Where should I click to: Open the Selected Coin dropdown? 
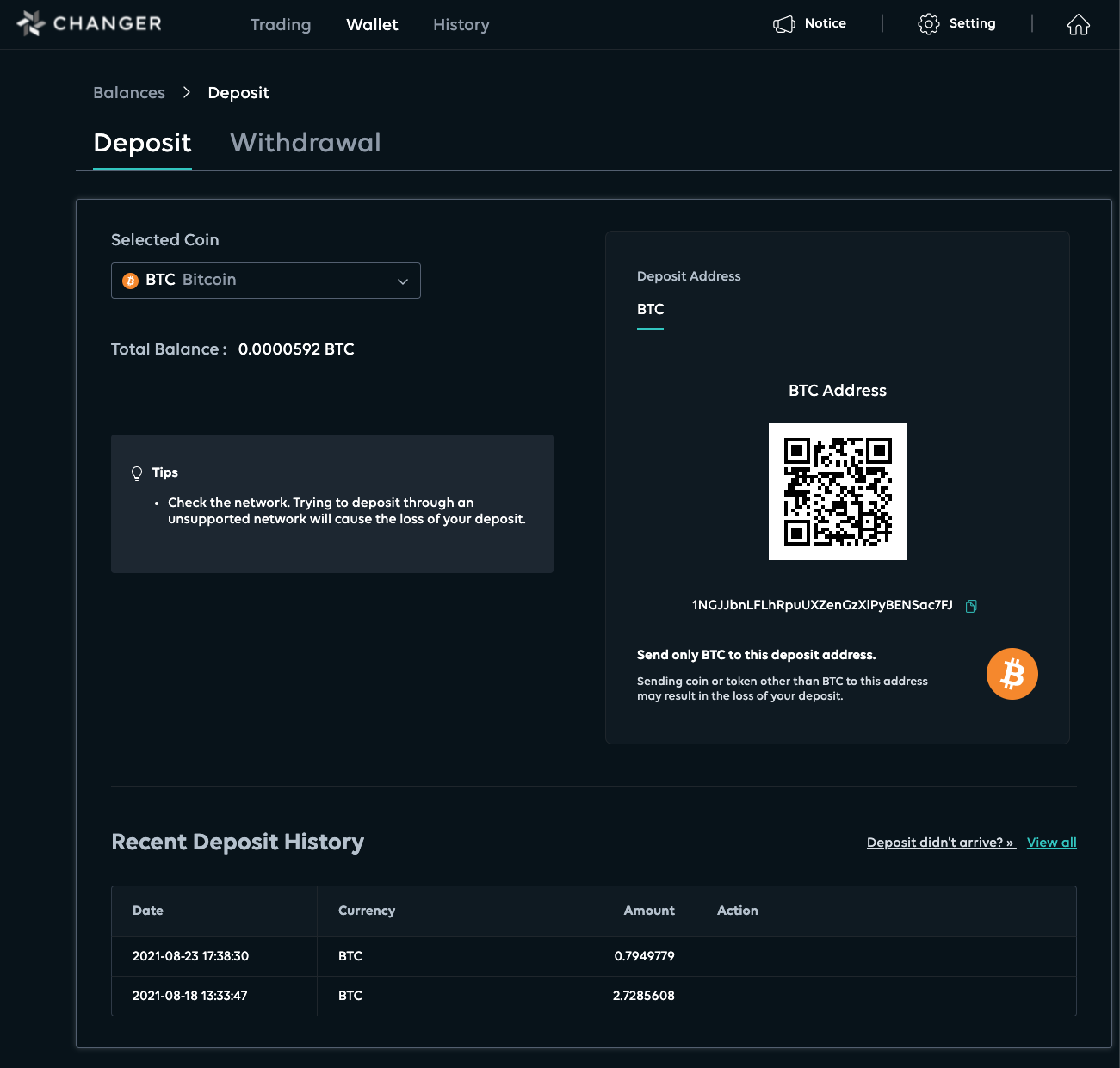pyautogui.click(x=266, y=281)
